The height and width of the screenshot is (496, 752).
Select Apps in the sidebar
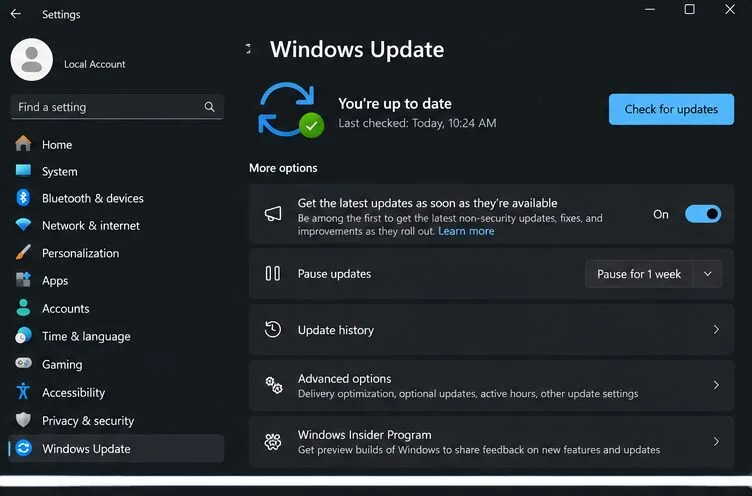pyautogui.click(x=116, y=280)
